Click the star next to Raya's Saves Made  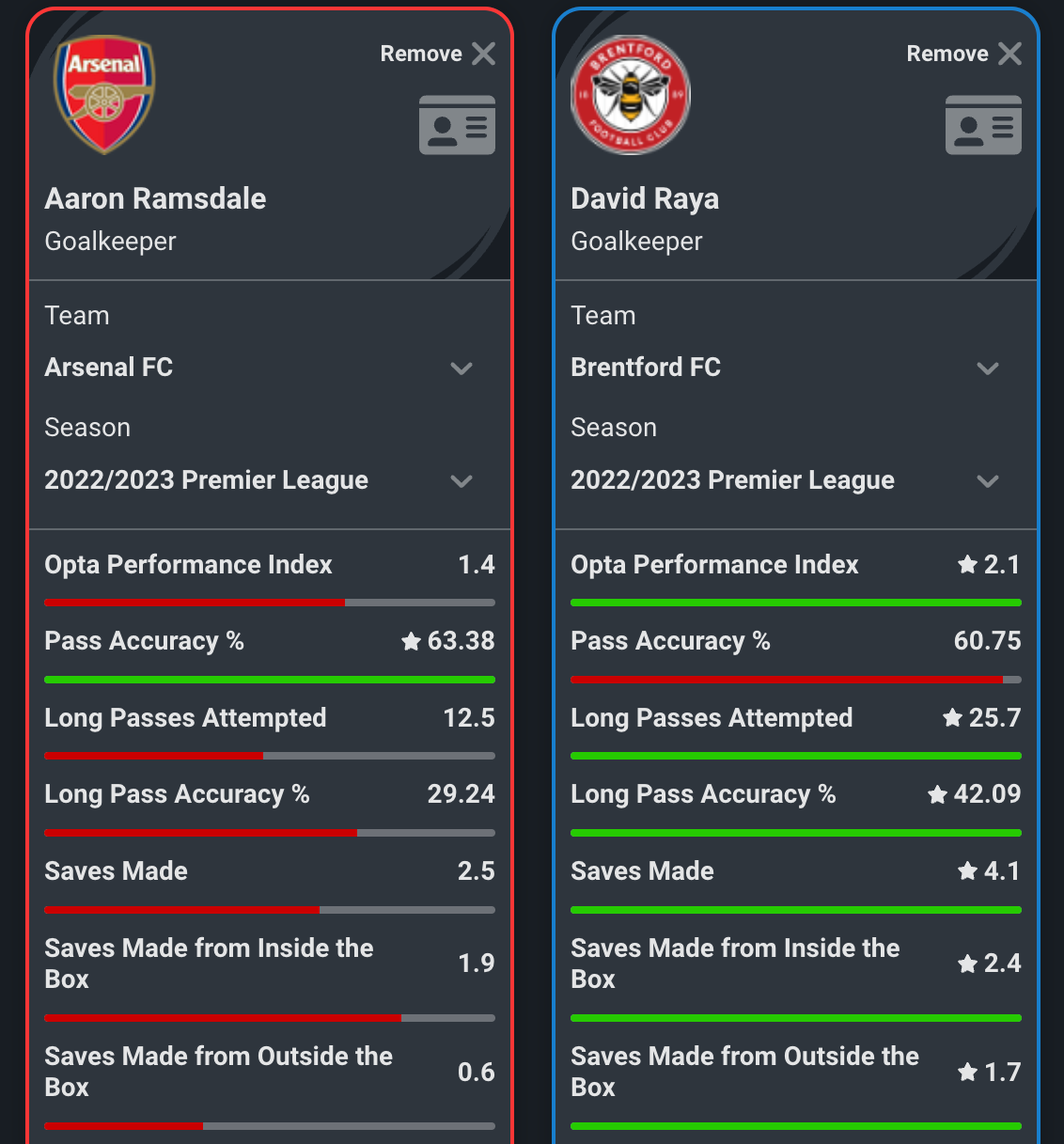[x=967, y=871]
